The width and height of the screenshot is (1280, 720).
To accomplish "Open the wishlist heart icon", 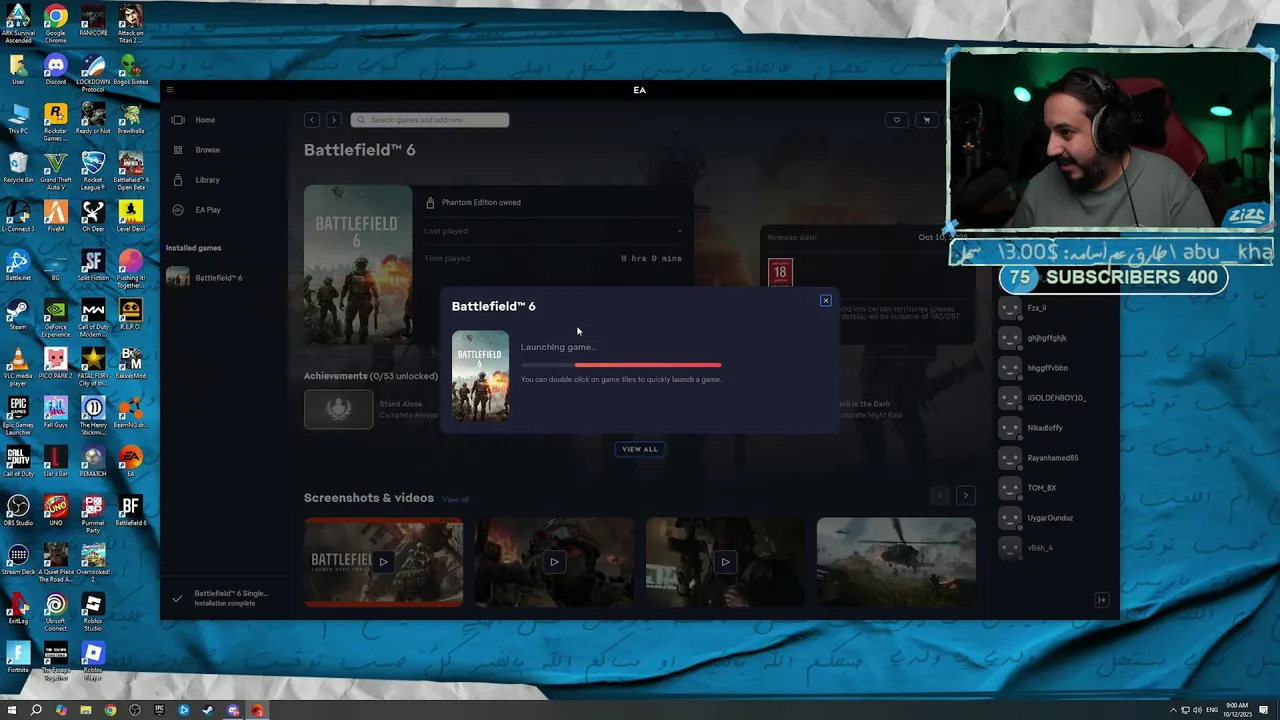I will point(896,120).
